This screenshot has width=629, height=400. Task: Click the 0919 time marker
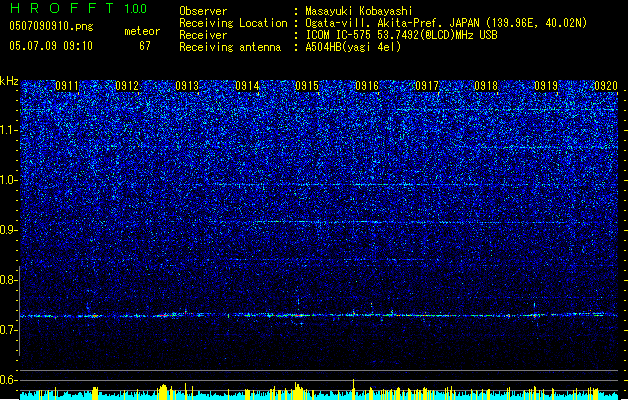pyautogui.click(x=546, y=86)
